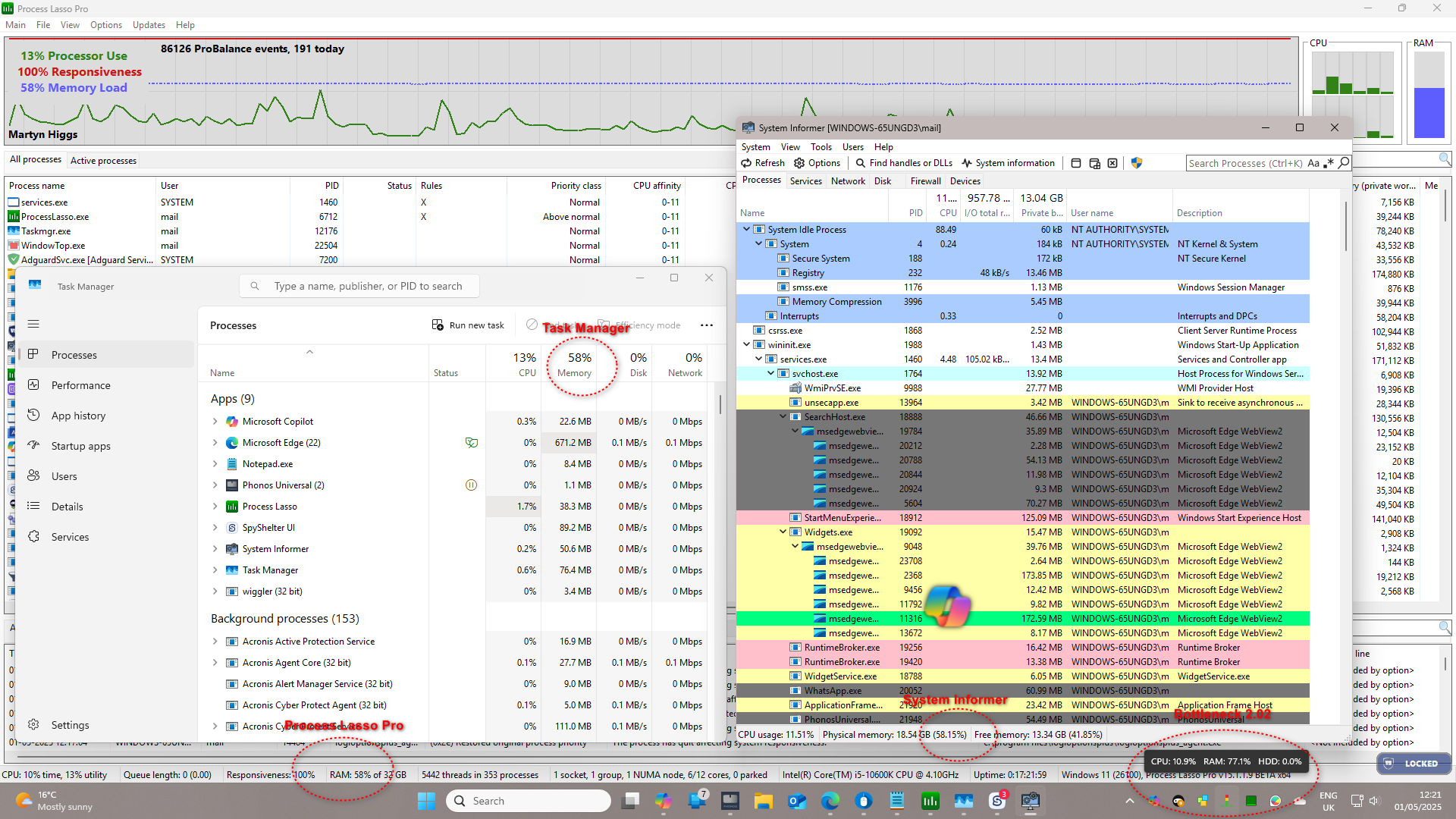Click Search Processes field in System Informer
1456x819 pixels.
click(x=1246, y=163)
